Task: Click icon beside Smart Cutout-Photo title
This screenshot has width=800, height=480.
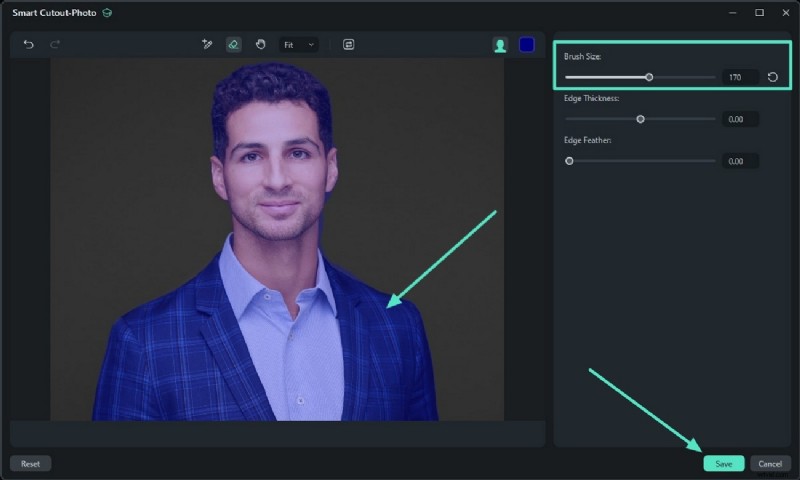Action: click(107, 13)
